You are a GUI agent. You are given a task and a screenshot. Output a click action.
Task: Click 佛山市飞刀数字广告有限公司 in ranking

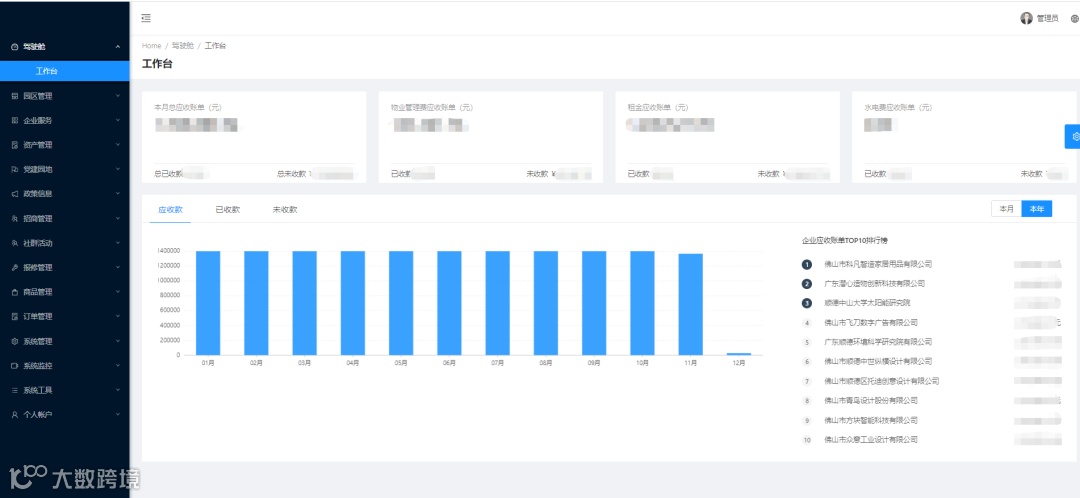click(871, 323)
